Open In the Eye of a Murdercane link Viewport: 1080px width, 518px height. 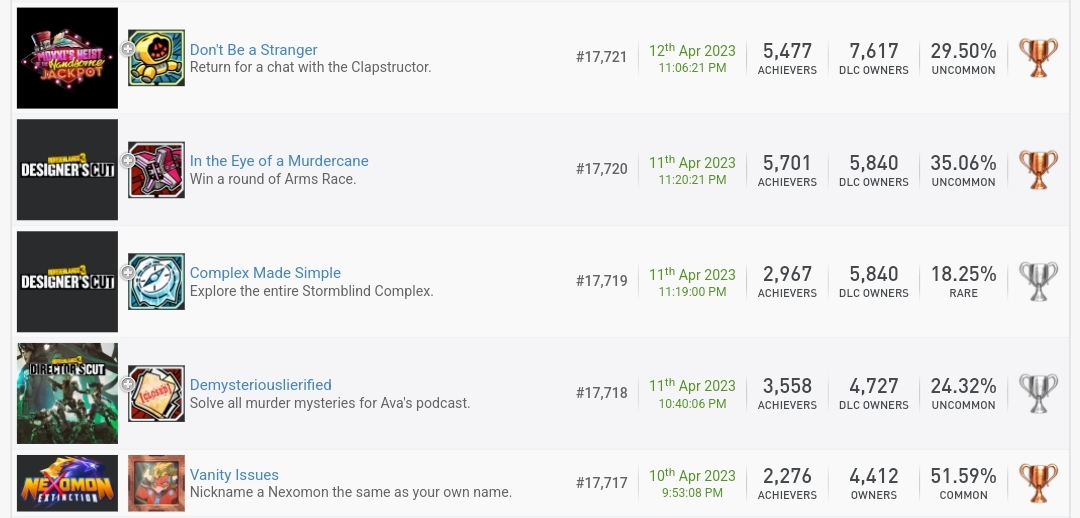[279, 161]
